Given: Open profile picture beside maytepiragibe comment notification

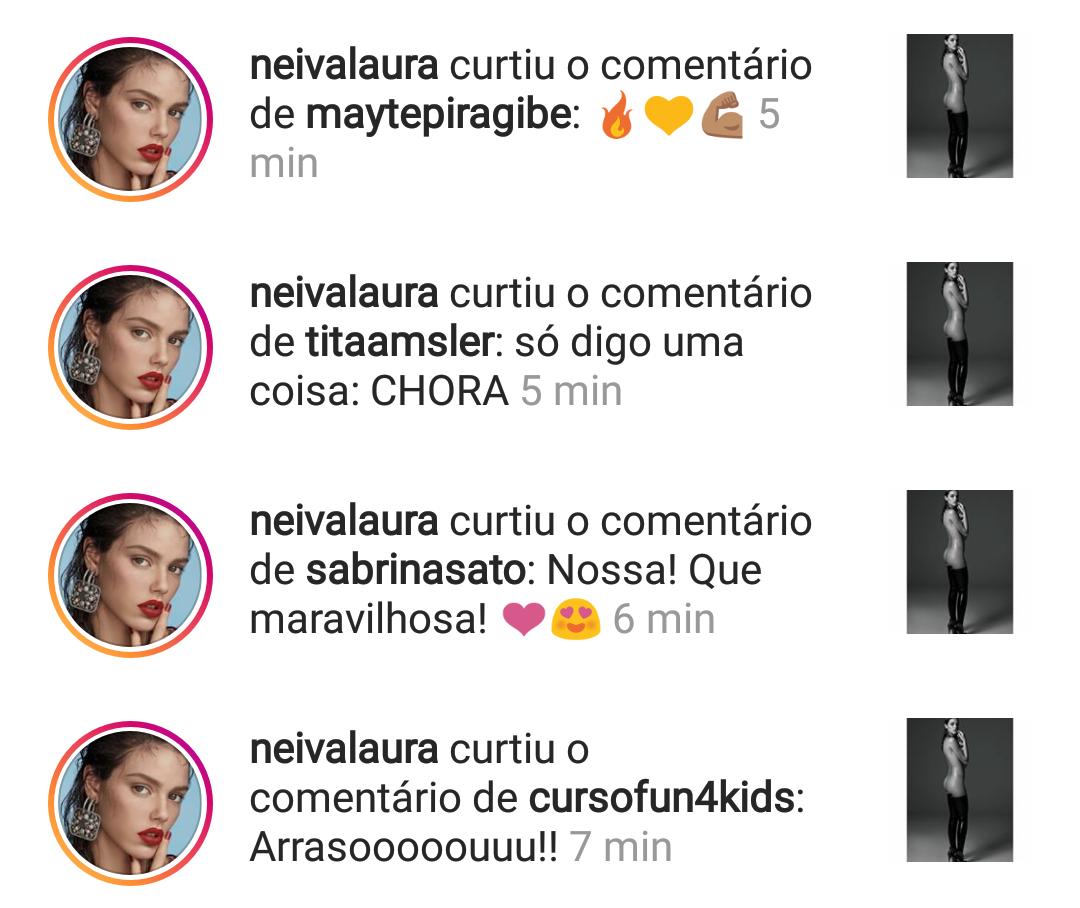Looking at the screenshot, I should coord(130,119).
